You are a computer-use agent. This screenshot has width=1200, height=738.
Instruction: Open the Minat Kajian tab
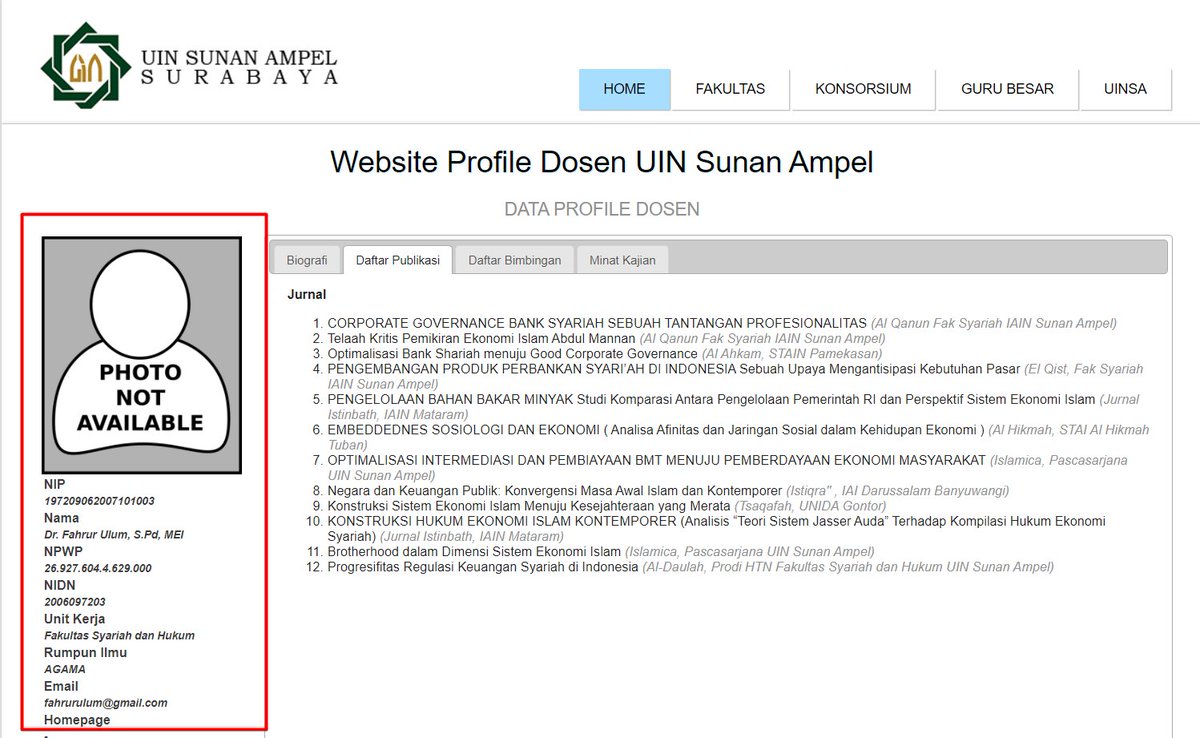tap(622, 260)
